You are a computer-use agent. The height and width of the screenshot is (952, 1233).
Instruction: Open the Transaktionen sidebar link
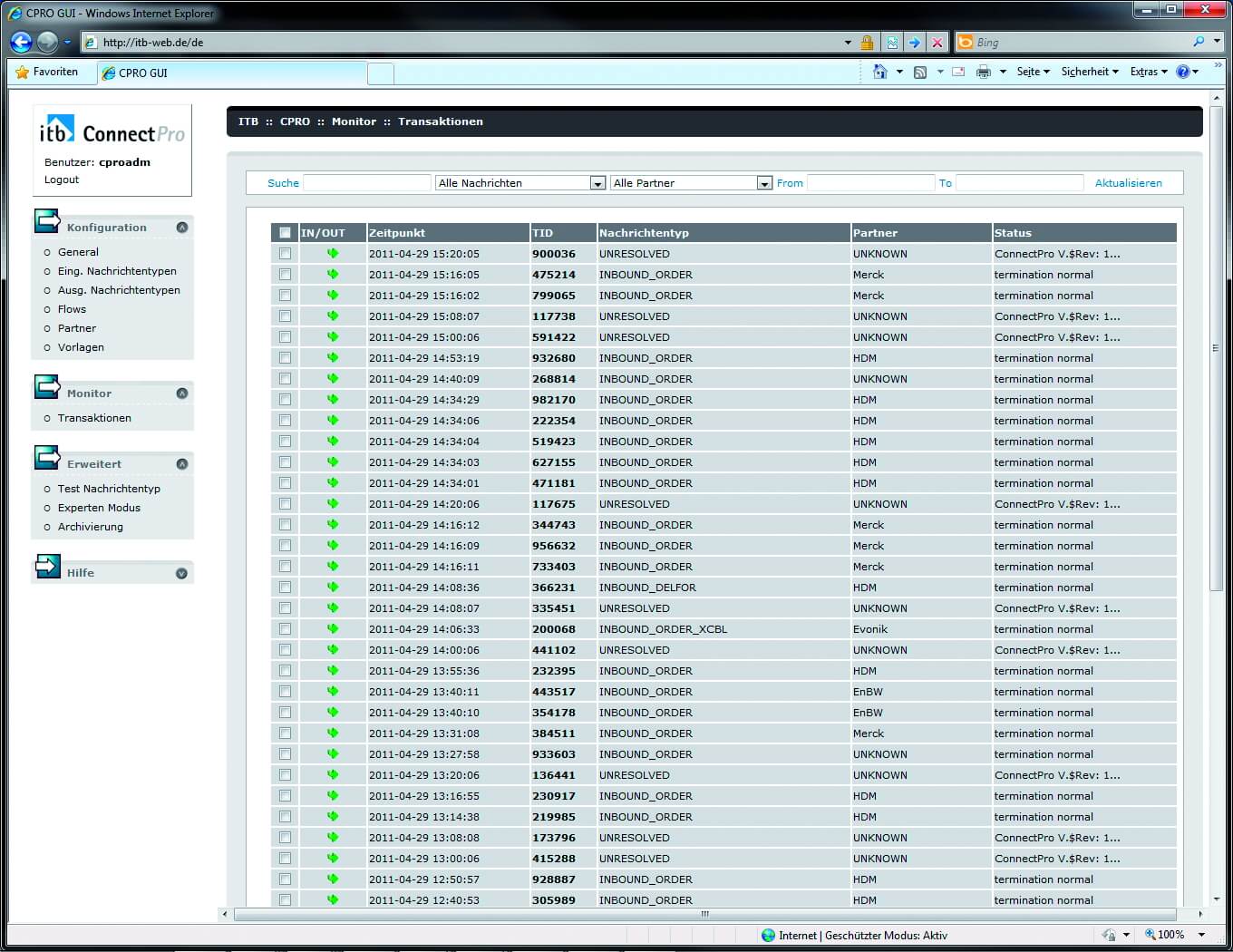pyautogui.click(x=94, y=418)
